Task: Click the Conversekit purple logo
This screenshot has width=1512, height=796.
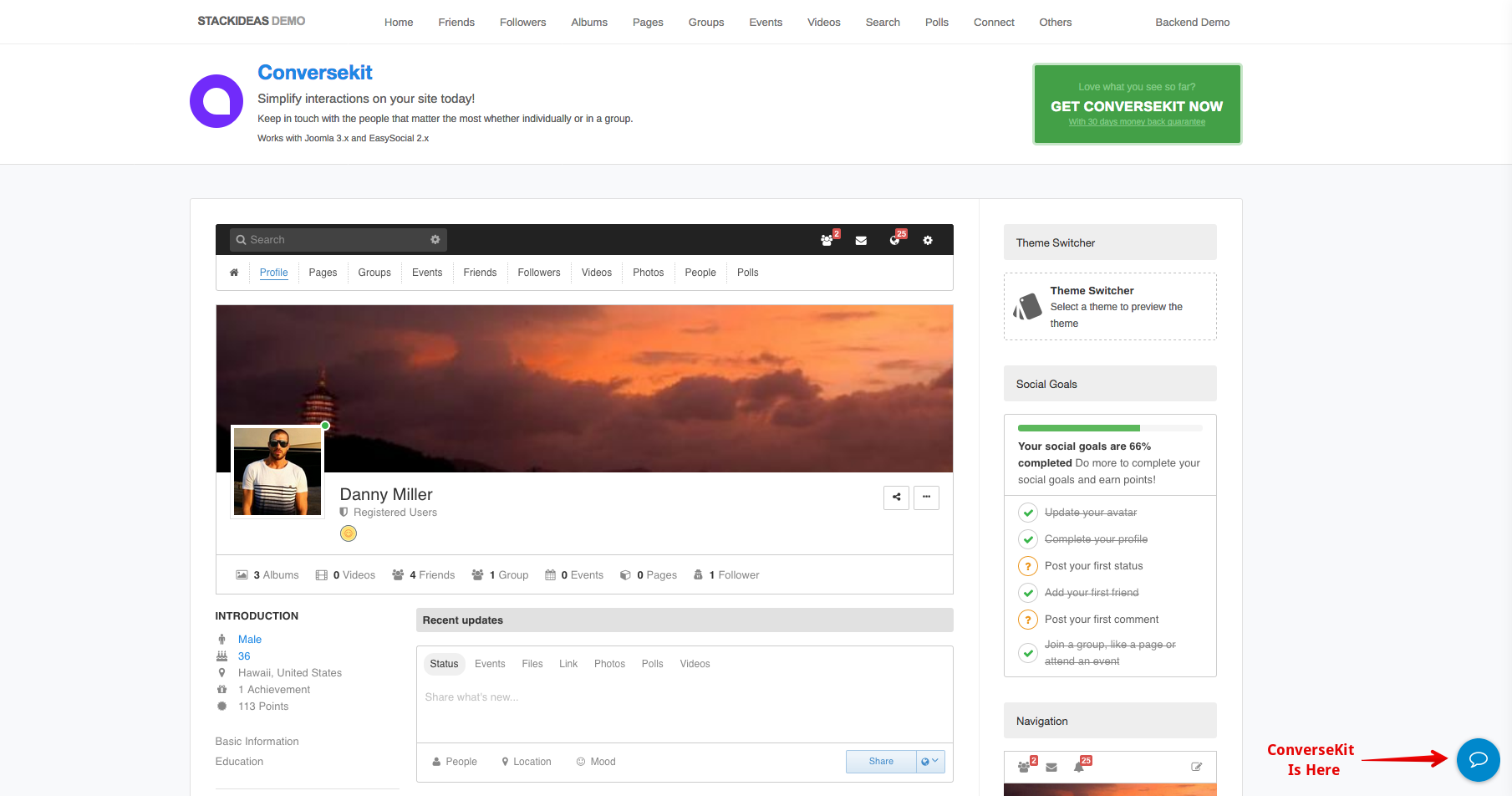Action: pyautogui.click(x=216, y=101)
